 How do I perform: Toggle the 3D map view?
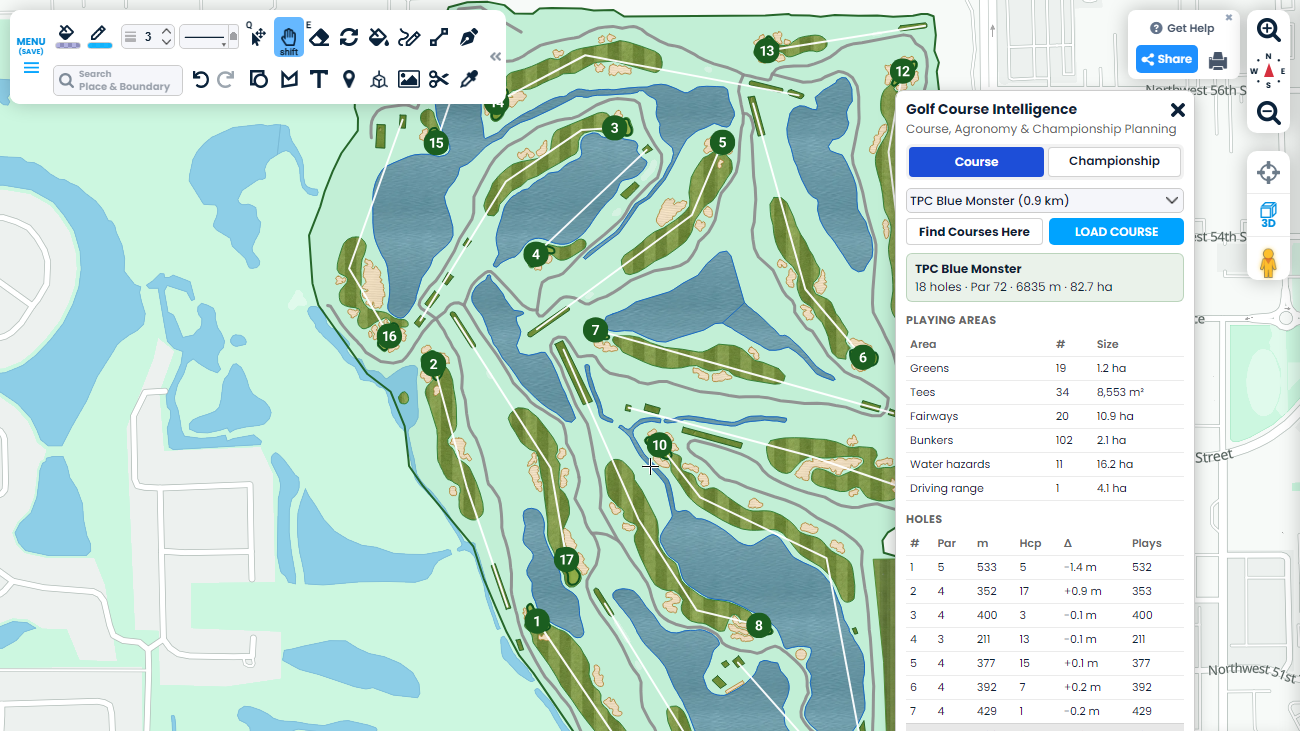point(1268,215)
